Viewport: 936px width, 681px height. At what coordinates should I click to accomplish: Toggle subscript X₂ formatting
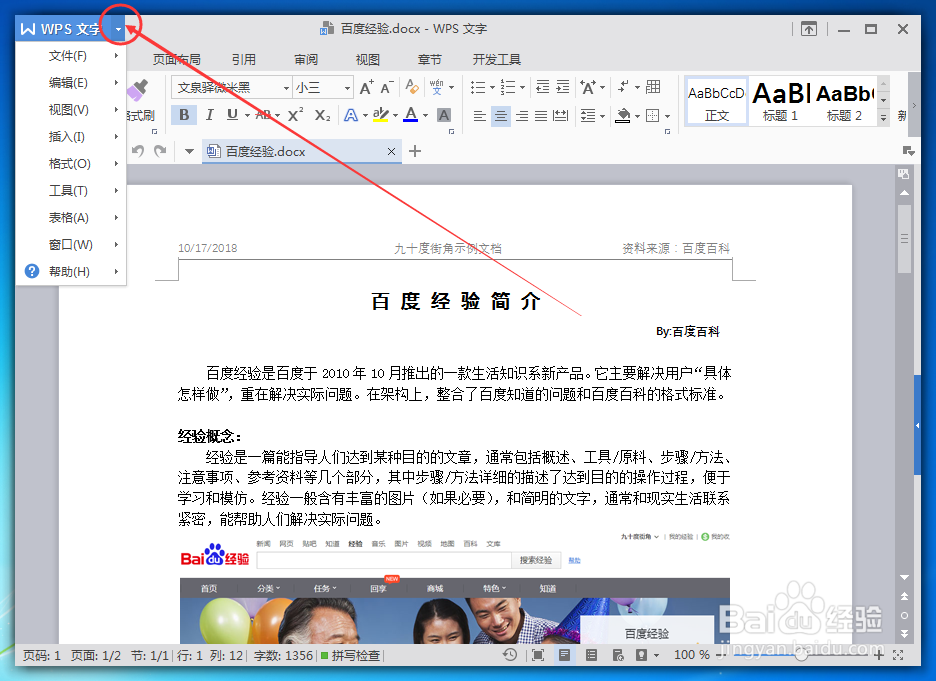click(322, 115)
